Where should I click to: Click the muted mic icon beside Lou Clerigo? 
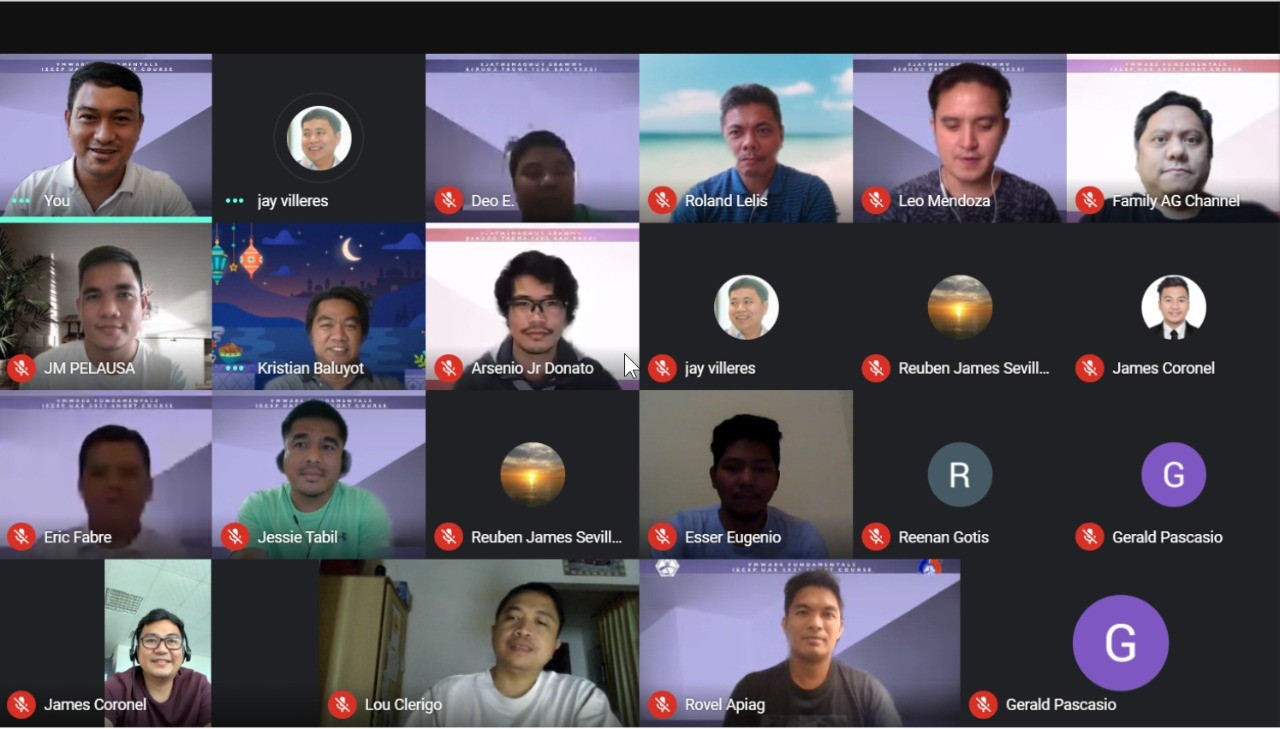(x=342, y=704)
